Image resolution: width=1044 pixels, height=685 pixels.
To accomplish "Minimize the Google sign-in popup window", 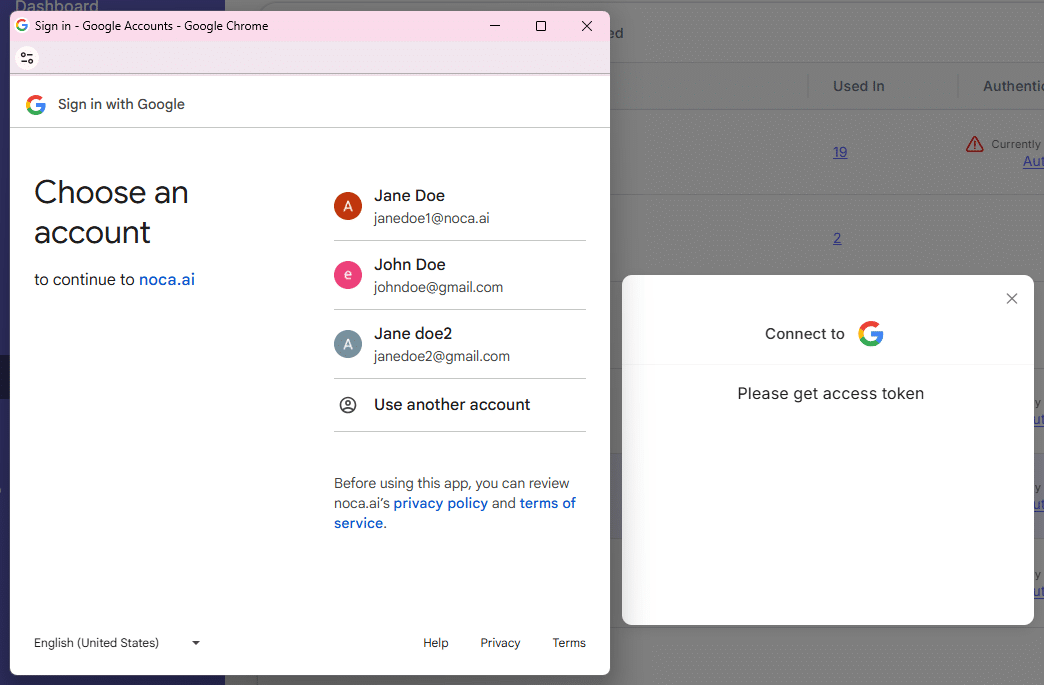I will 495,26.
